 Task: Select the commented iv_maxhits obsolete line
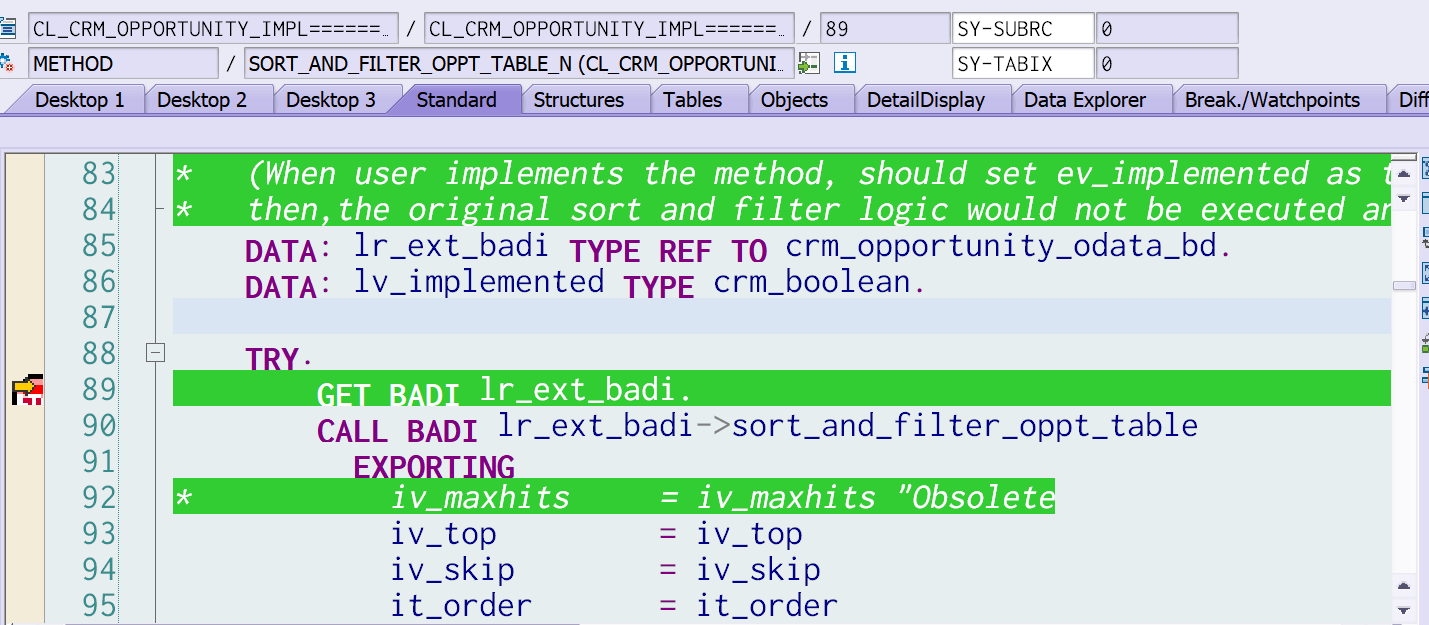[600, 497]
